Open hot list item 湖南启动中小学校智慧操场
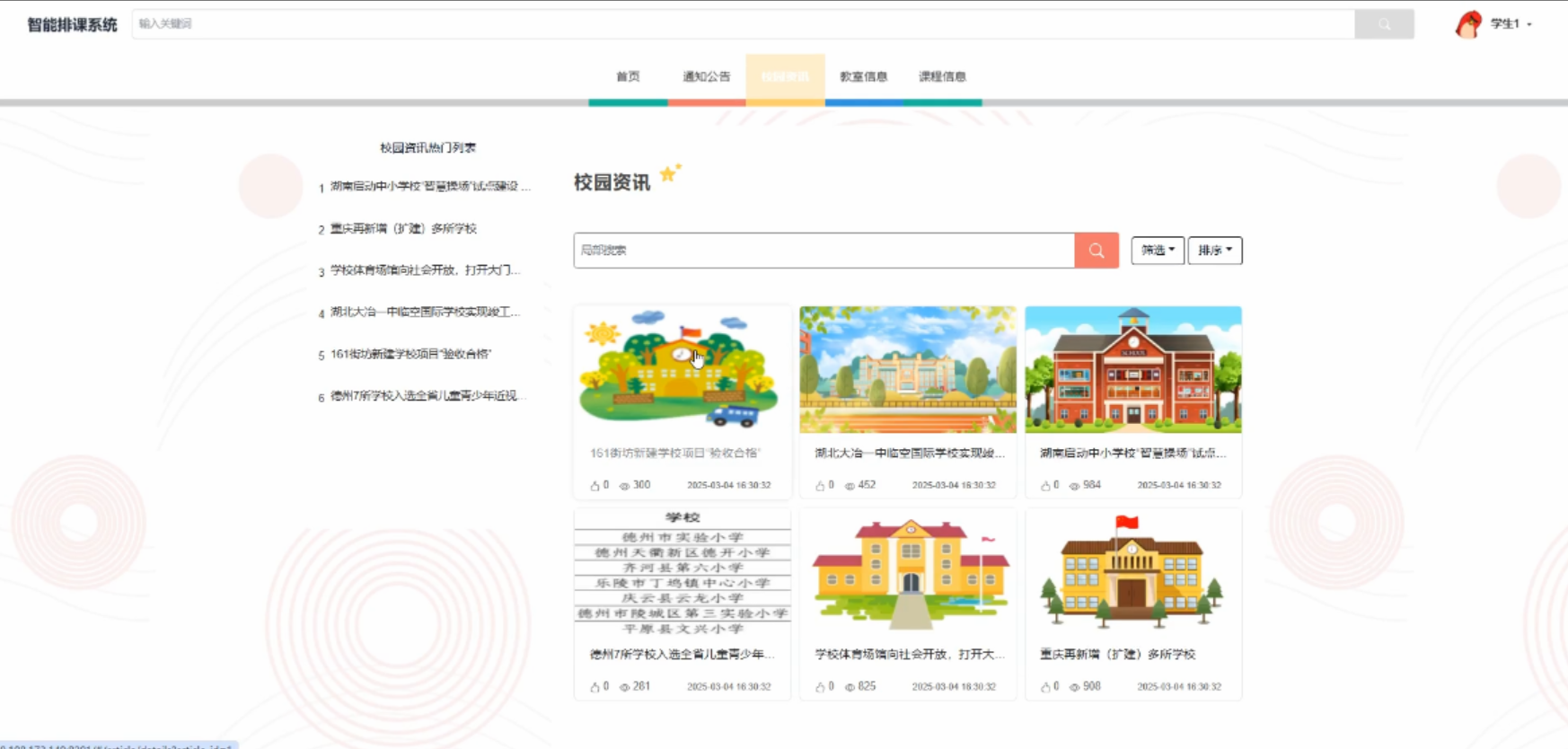Screen dimensions: 1568x749 [x=430, y=187]
